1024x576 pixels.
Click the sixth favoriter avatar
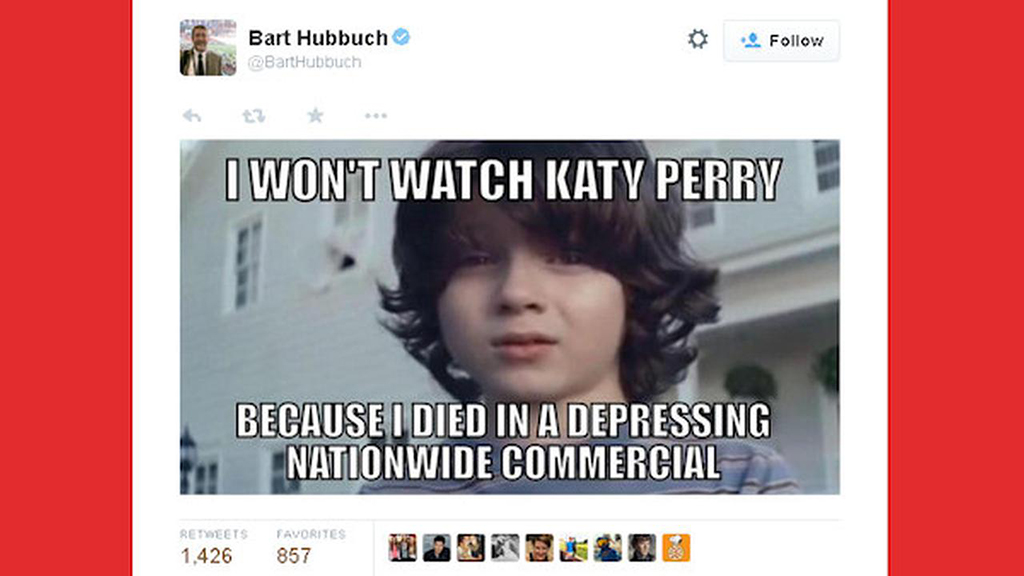tap(573, 547)
